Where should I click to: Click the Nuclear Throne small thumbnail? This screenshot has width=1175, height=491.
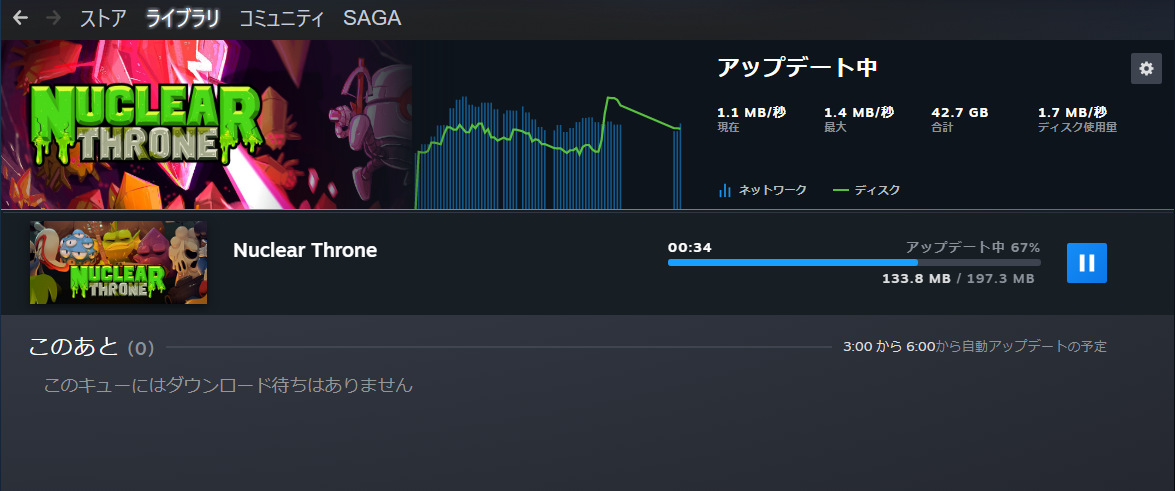[118, 262]
